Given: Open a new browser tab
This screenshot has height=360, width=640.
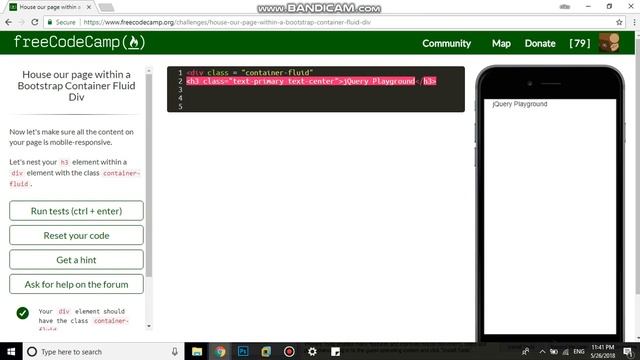Looking at the screenshot, I should click(106, 7).
